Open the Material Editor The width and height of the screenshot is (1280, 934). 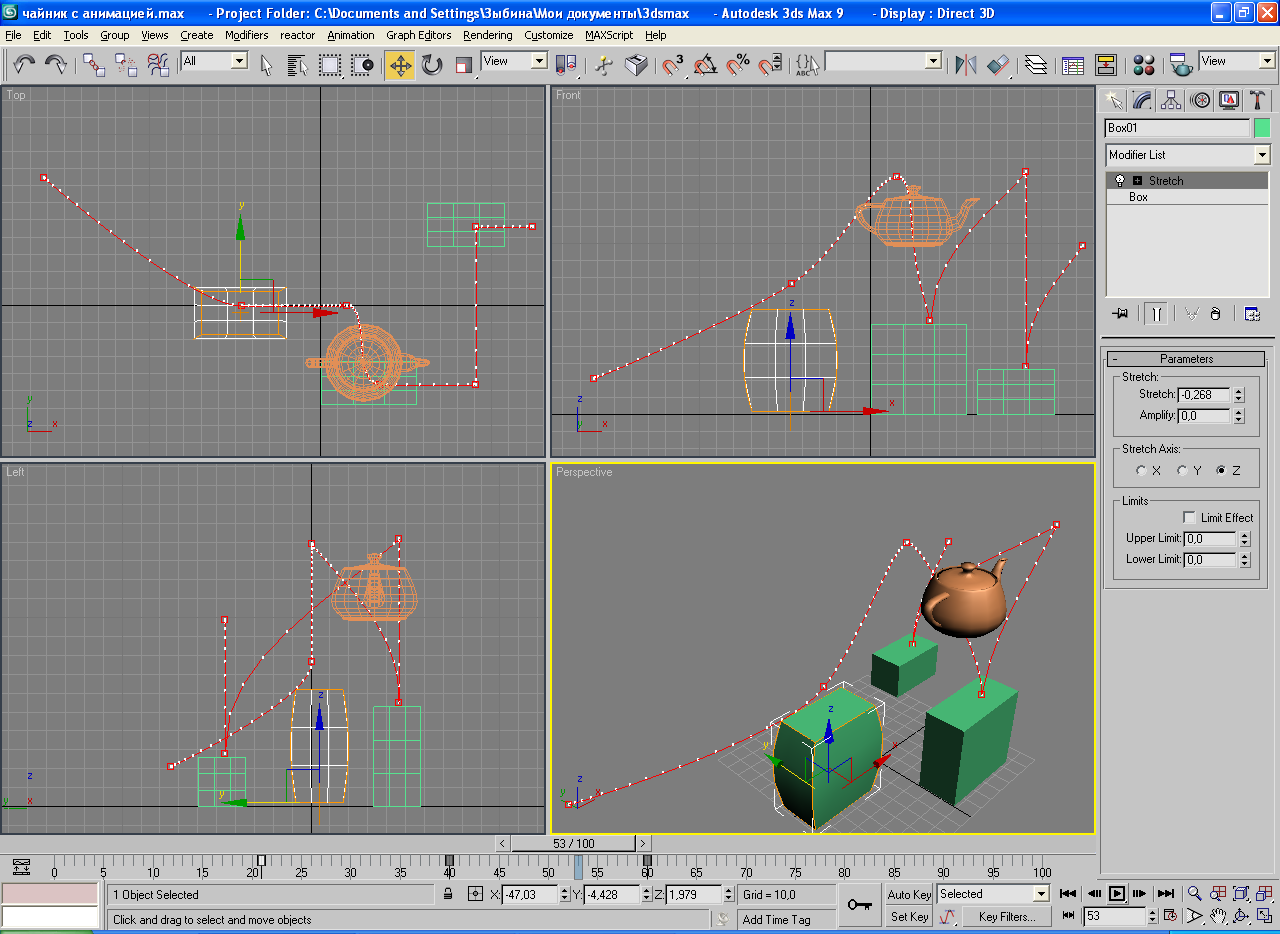pyautogui.click(x=1144, y=65)
